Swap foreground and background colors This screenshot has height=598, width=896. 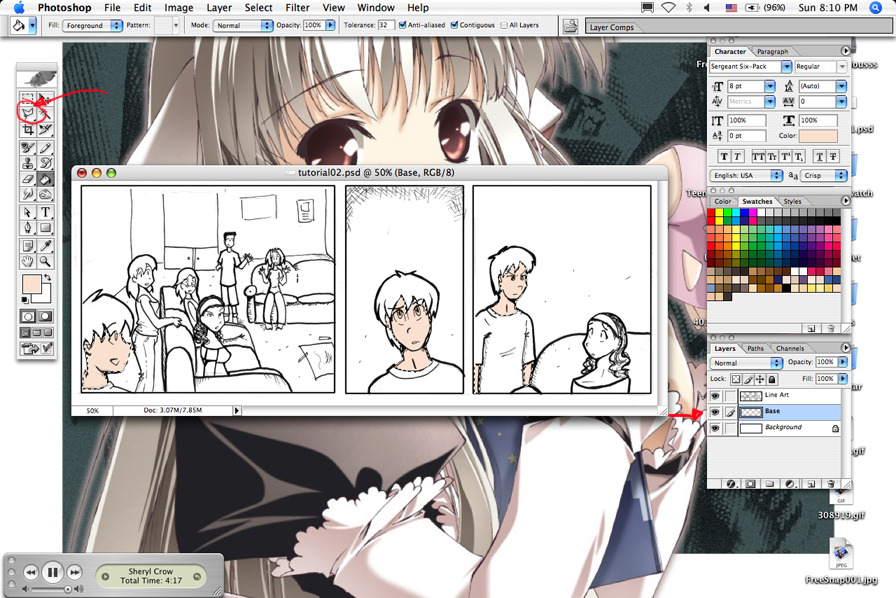47,277
